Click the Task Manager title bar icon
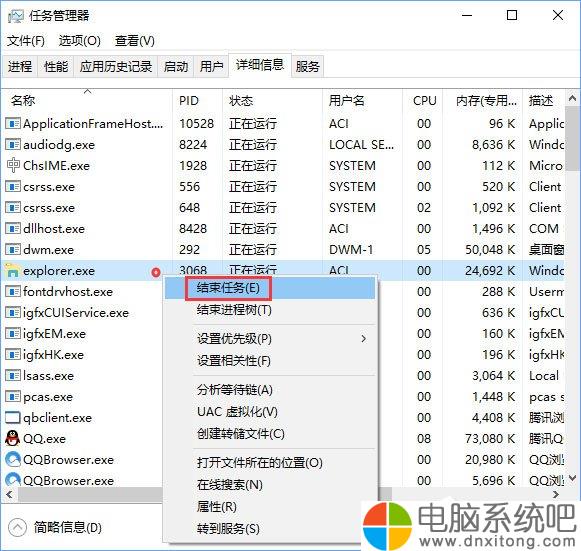The image size is (581, 551). (x=16, y=16)
